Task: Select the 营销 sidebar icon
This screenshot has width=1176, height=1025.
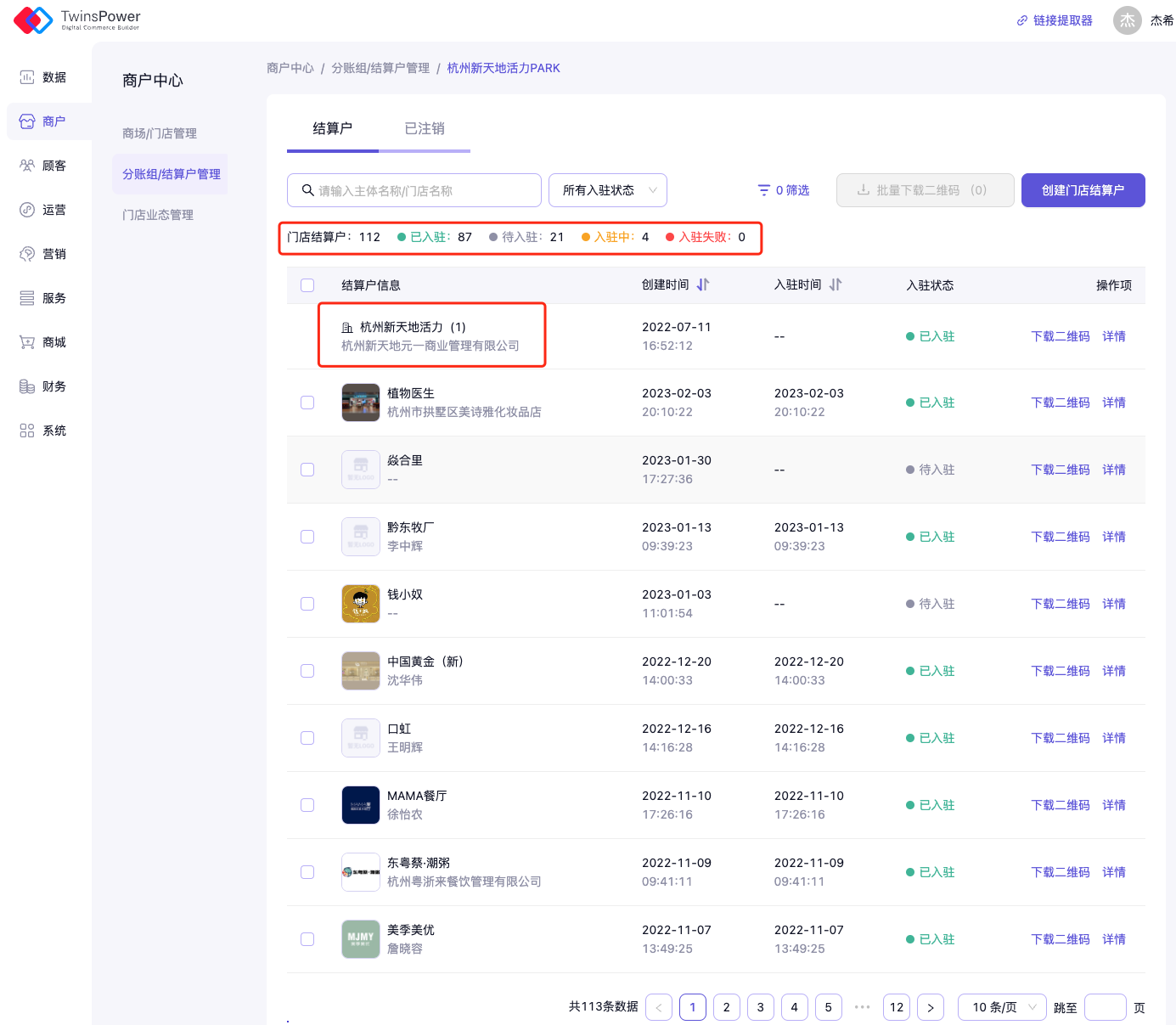Action: [x=27, y=254]
